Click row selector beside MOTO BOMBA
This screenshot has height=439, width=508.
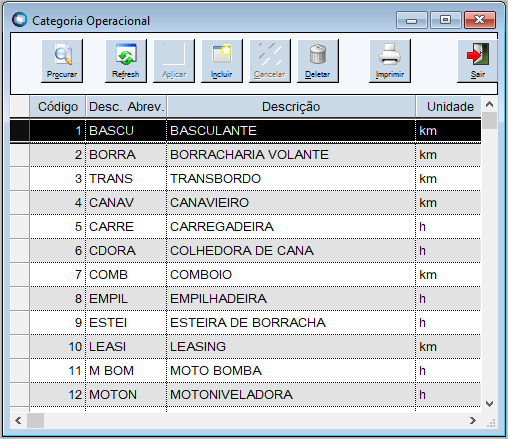[20, 371]
